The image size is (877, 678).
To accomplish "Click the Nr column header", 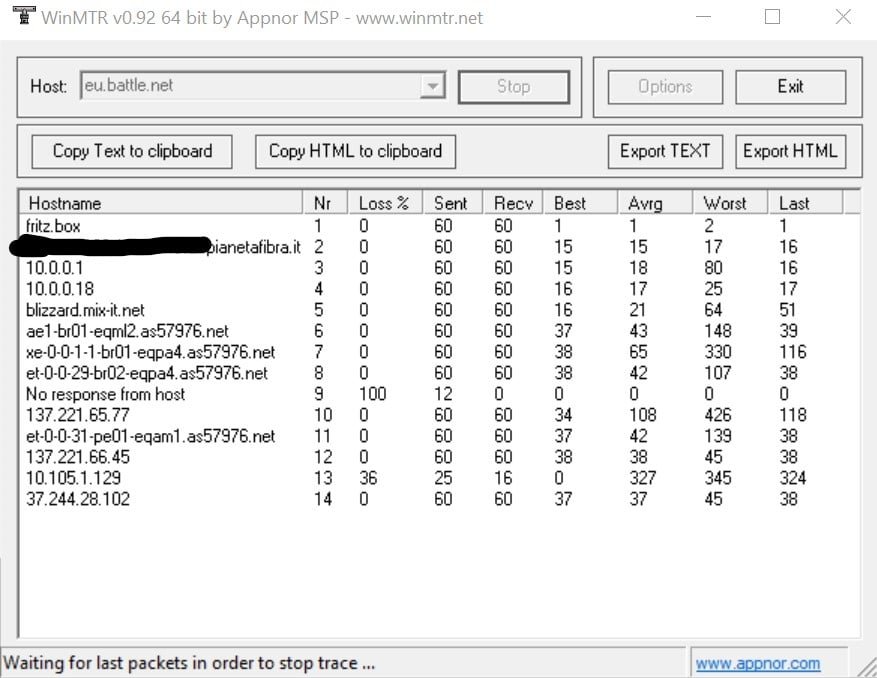I will [x=325, y=203].
